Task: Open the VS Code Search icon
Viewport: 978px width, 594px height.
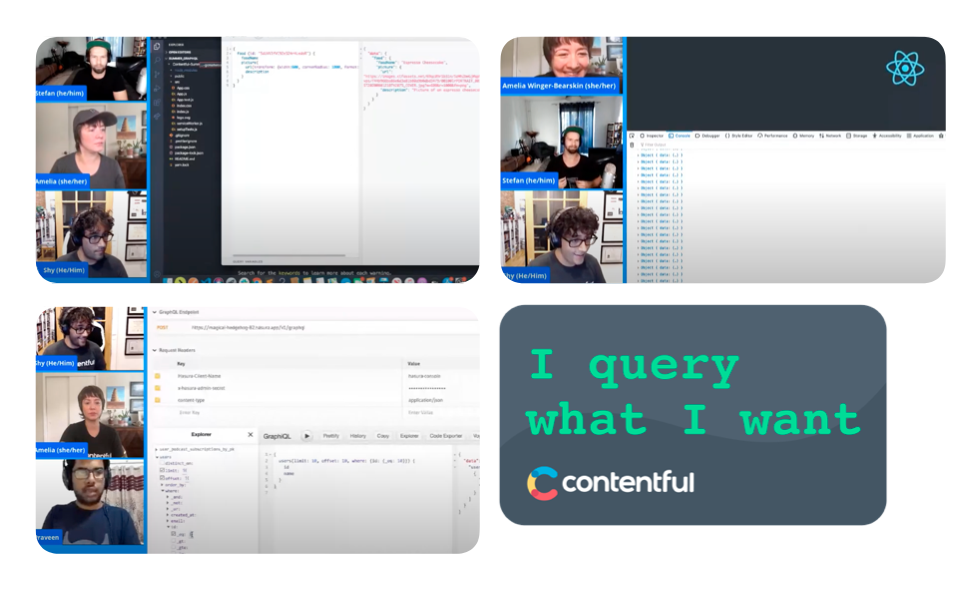Action: tap(157, 60)
